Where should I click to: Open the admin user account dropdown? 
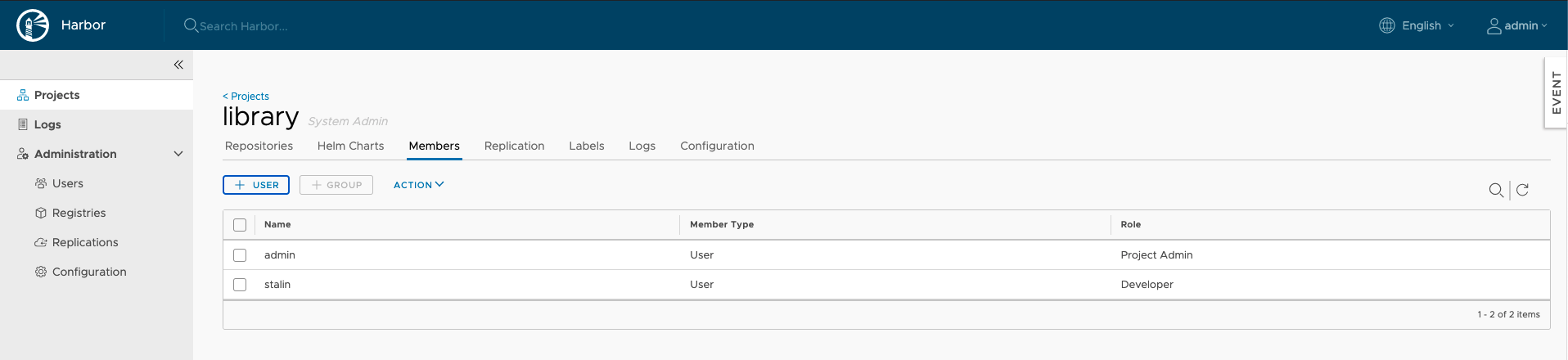point(1516,25)
